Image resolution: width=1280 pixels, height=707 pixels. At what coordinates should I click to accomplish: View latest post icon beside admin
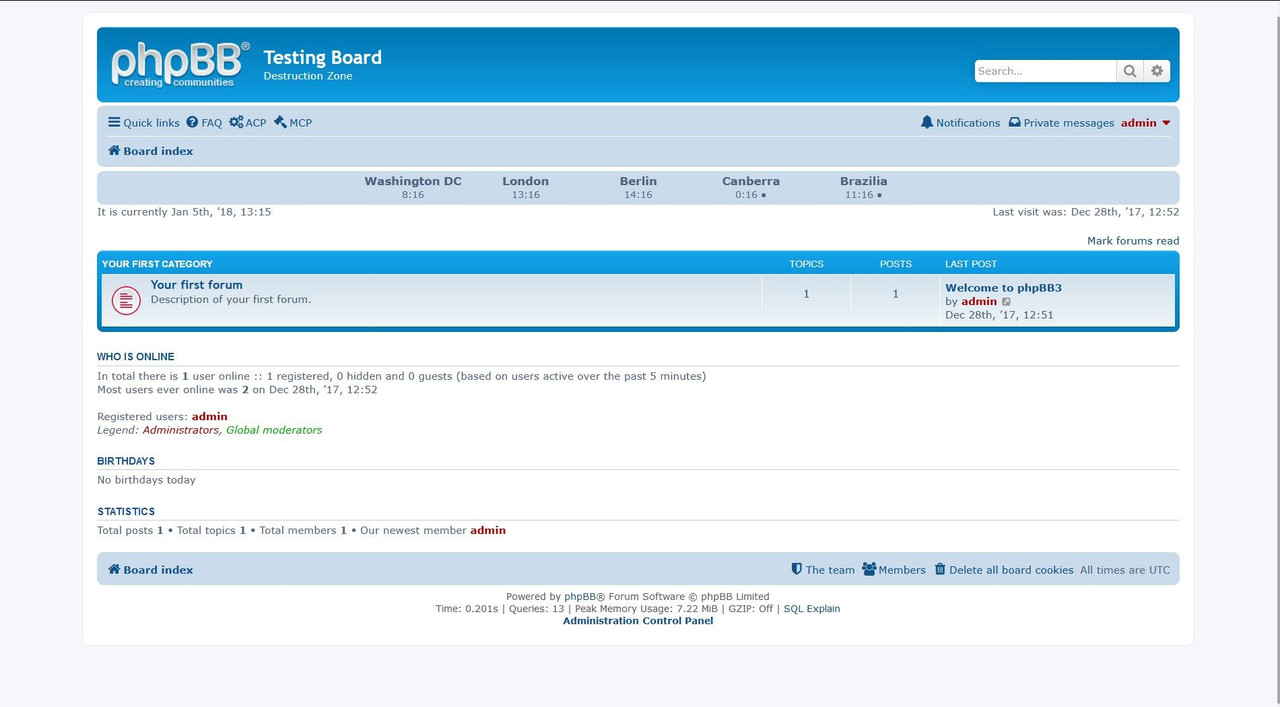(1006, 302)
